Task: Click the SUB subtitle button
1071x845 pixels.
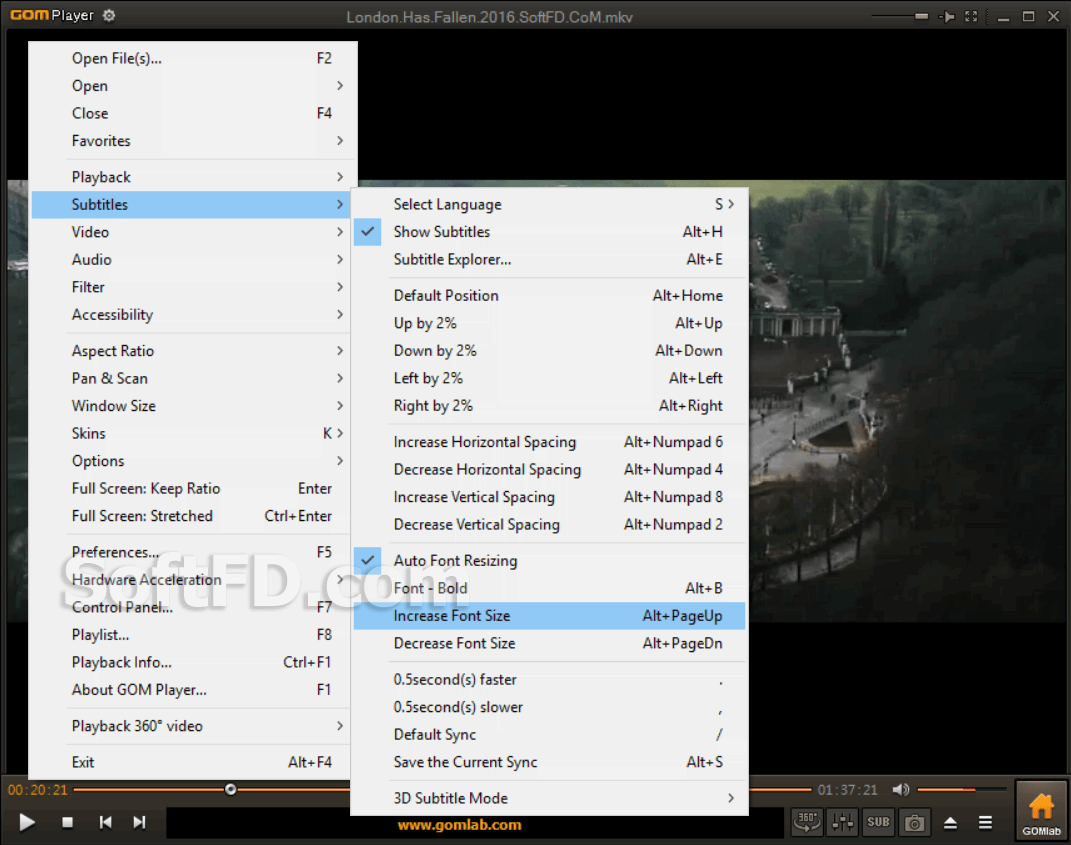Action: click(878, 822)
